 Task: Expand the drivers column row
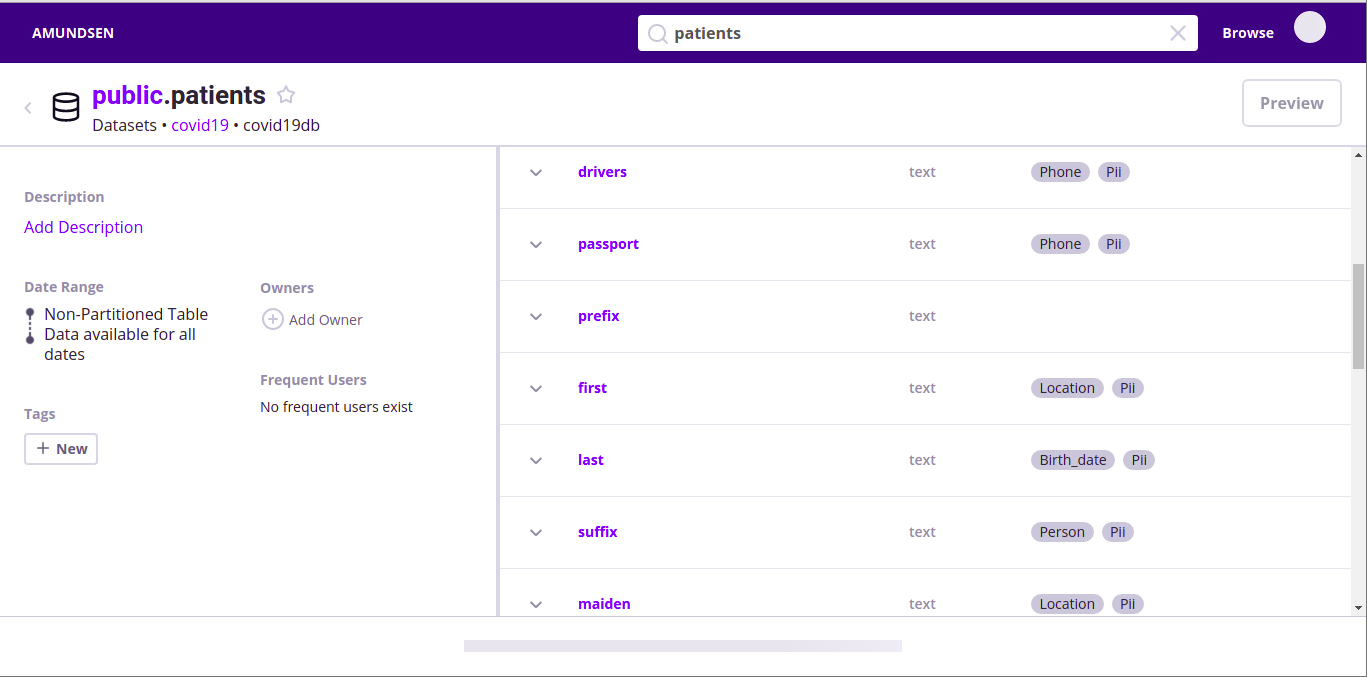[536, 173]
